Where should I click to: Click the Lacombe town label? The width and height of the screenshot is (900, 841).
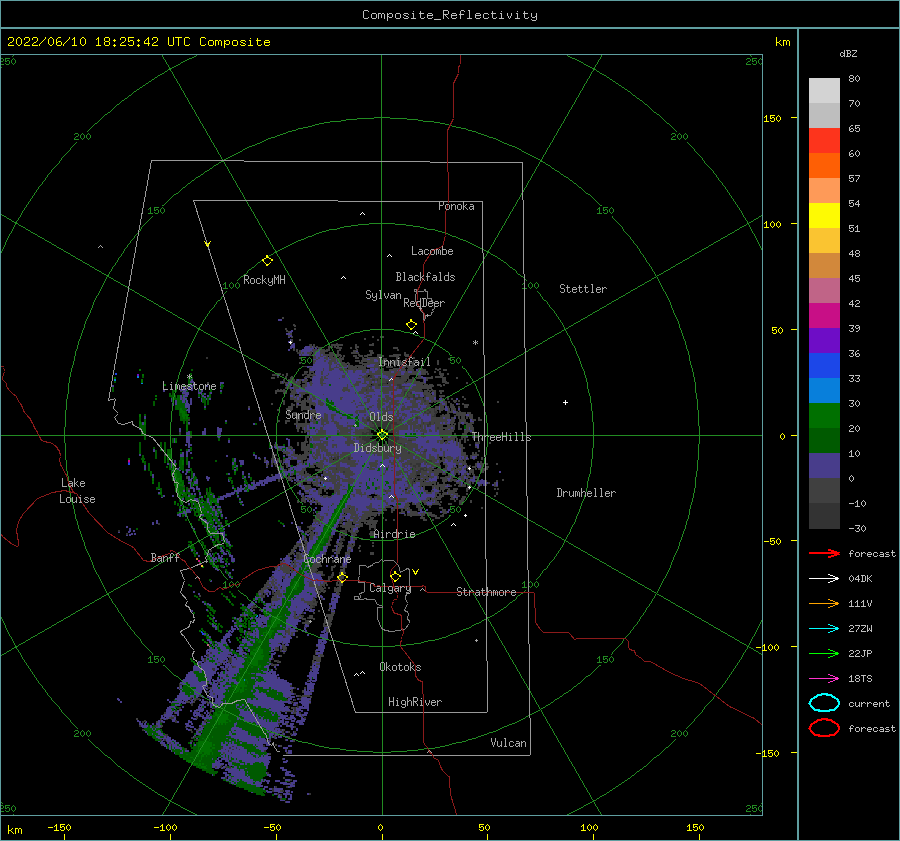(432, 251)
